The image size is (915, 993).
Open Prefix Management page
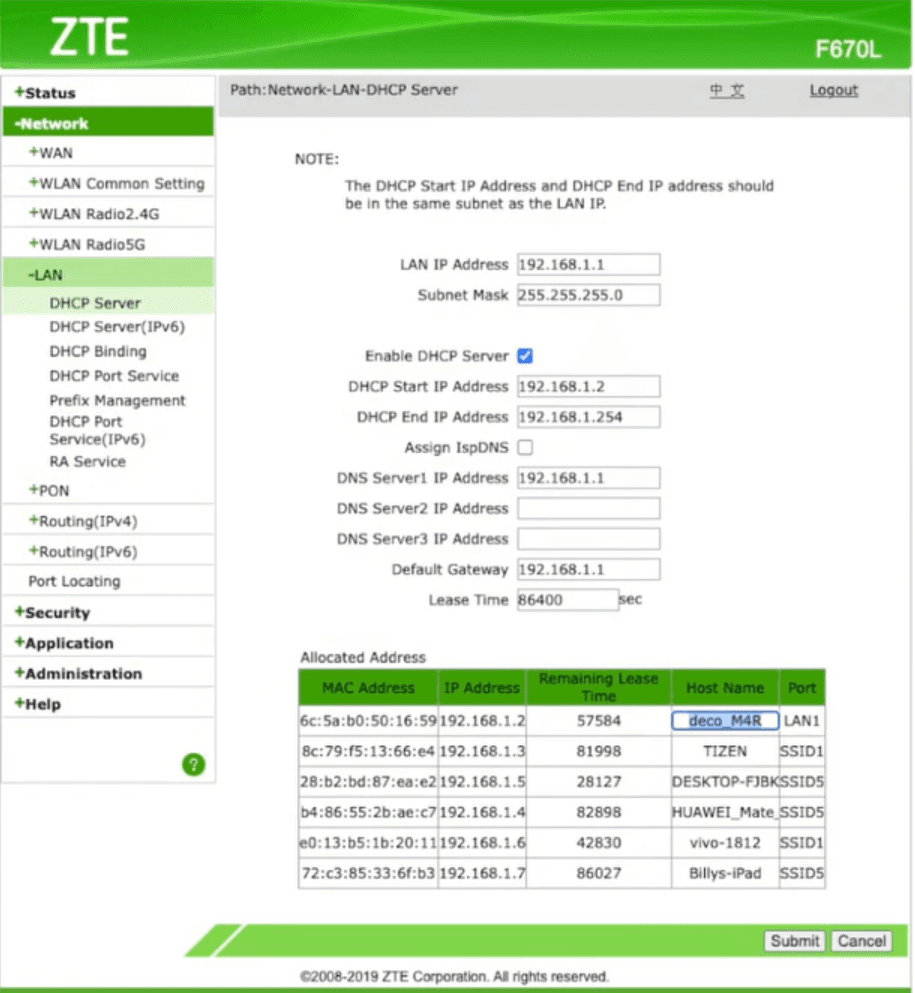pos(118,400)
